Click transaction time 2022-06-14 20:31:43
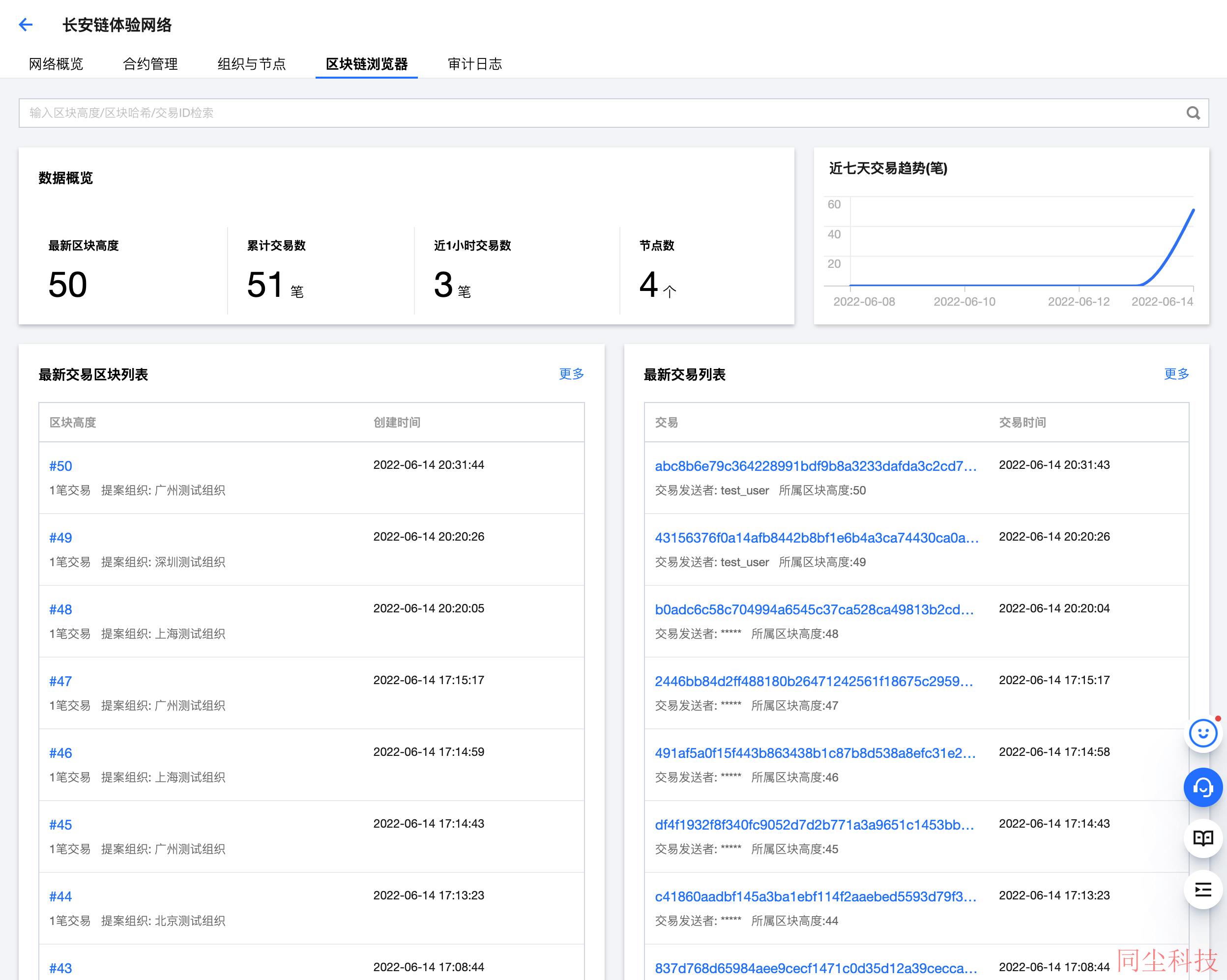Screen dimensions: 1227x980 point(1054,465)
